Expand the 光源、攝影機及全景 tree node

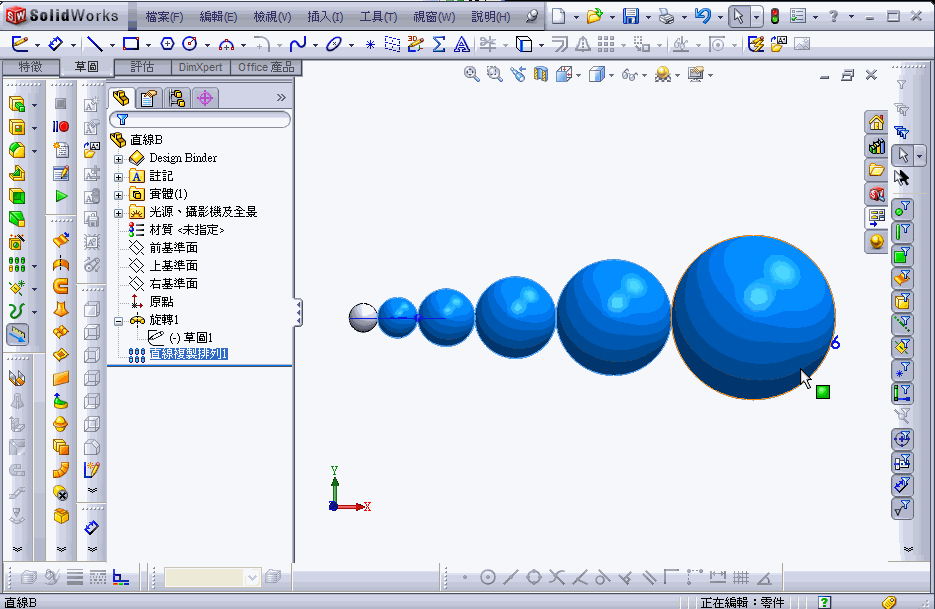(x=118, y=213)
